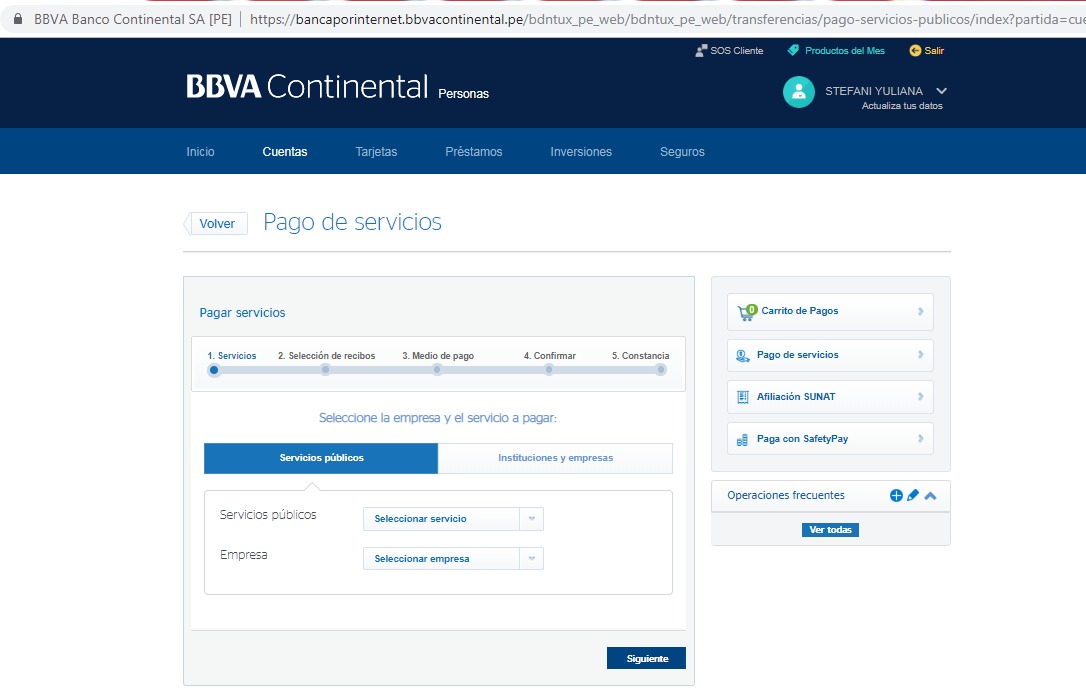This screenshot has height=691, width=1086.
Task: Click the Afiliación SUNAT building icon
Action: (x=742, y=397)
